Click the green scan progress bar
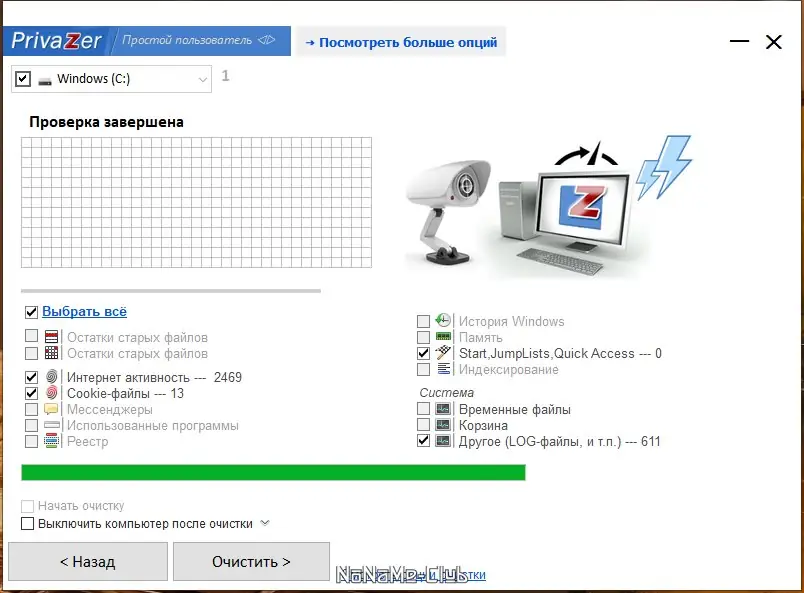Image resolution: width=804 pixels, height=593 pixels. pyautogui.click(x=273, y=472)
